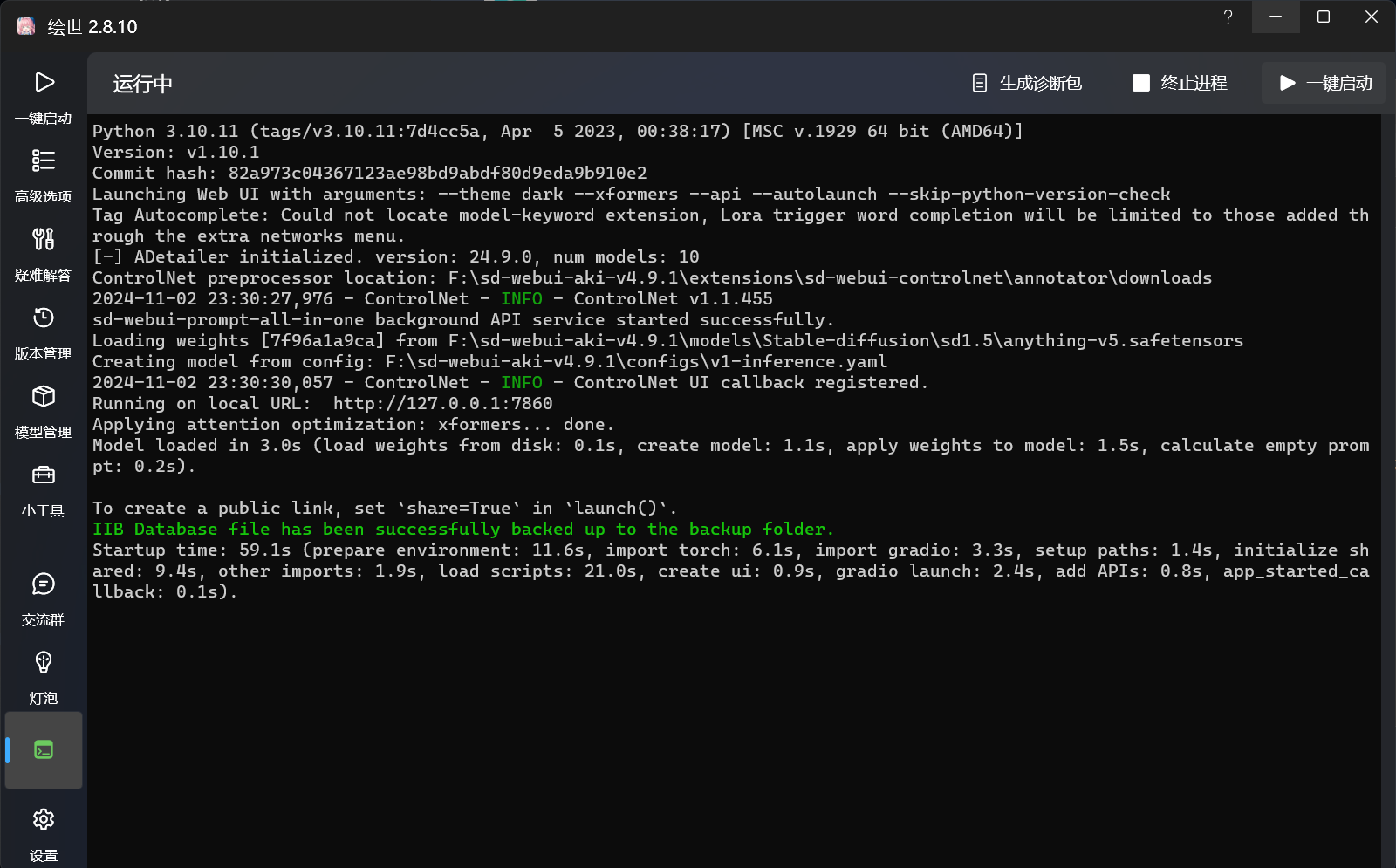Open the 一键启动 sidebar page
This screenshot has height=868, width=1396.
(44, 98)
